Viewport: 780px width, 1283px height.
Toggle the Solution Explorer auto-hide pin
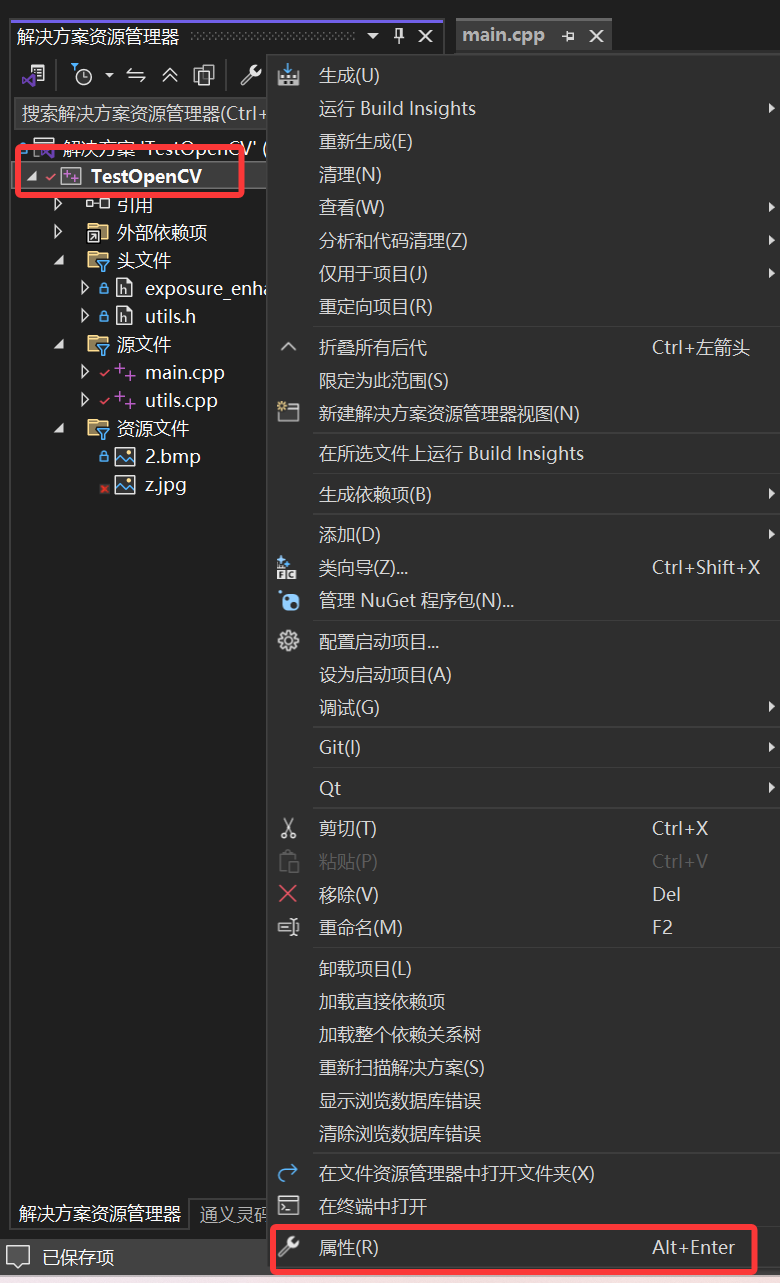coord(399,36)
